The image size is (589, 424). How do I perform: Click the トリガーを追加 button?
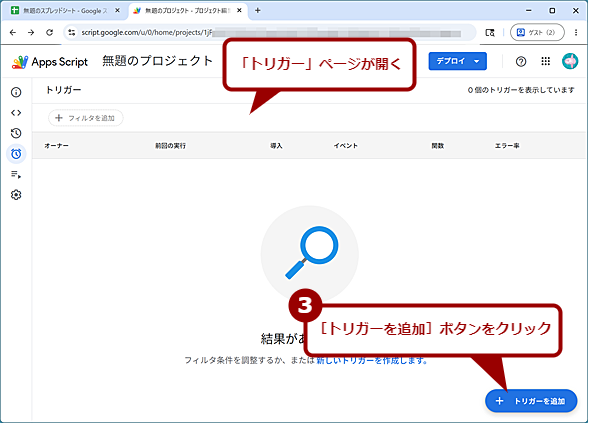click(531, 401)
